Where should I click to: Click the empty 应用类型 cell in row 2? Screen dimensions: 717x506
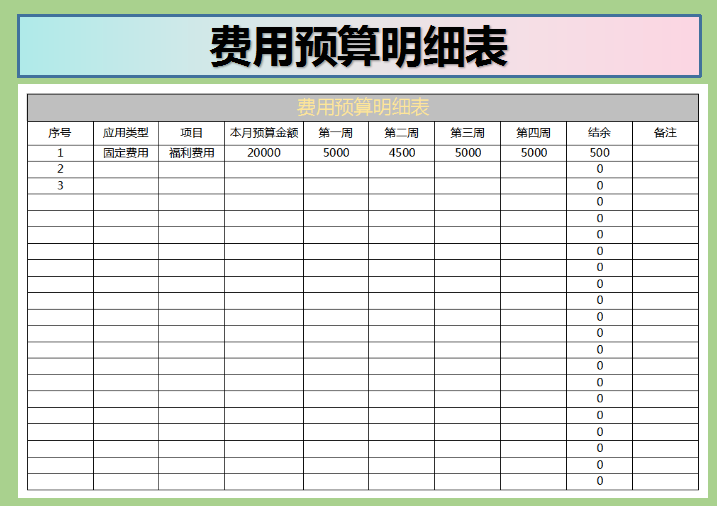[126, 169]
